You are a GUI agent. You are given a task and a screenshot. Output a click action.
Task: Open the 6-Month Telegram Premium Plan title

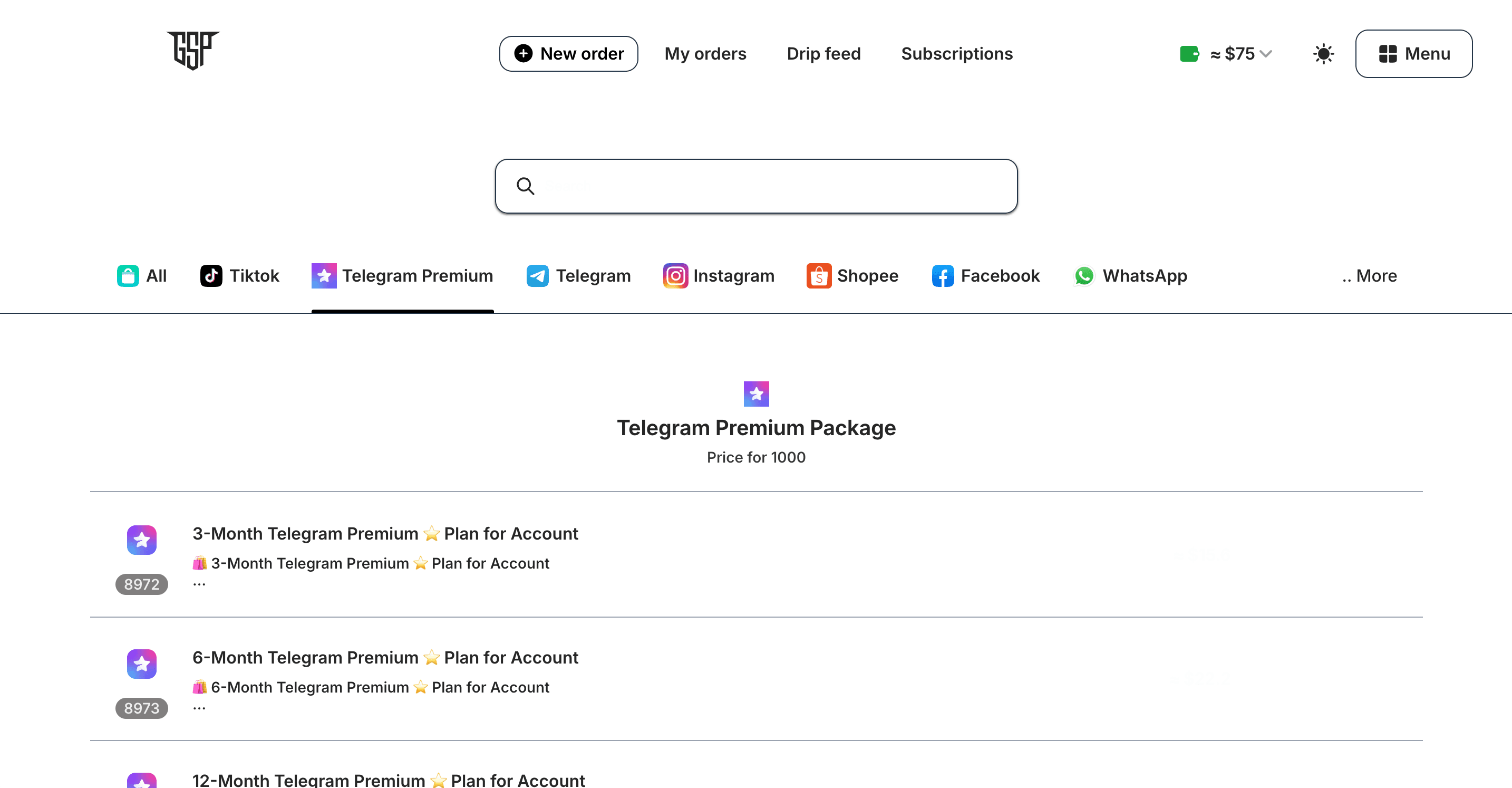pyautogui.click(x=385, y=657)
